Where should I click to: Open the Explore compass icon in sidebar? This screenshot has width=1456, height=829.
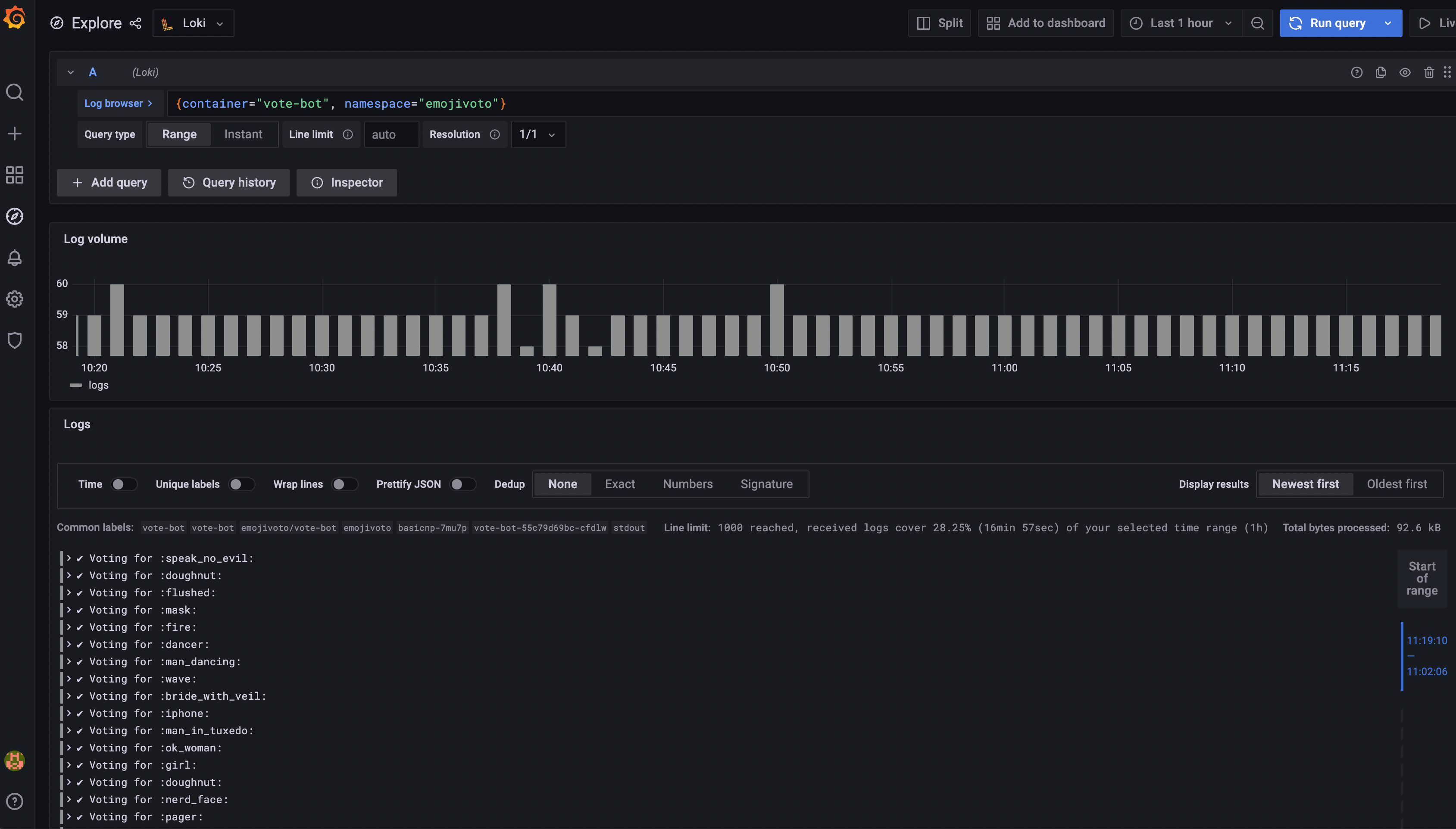(15, 216)
